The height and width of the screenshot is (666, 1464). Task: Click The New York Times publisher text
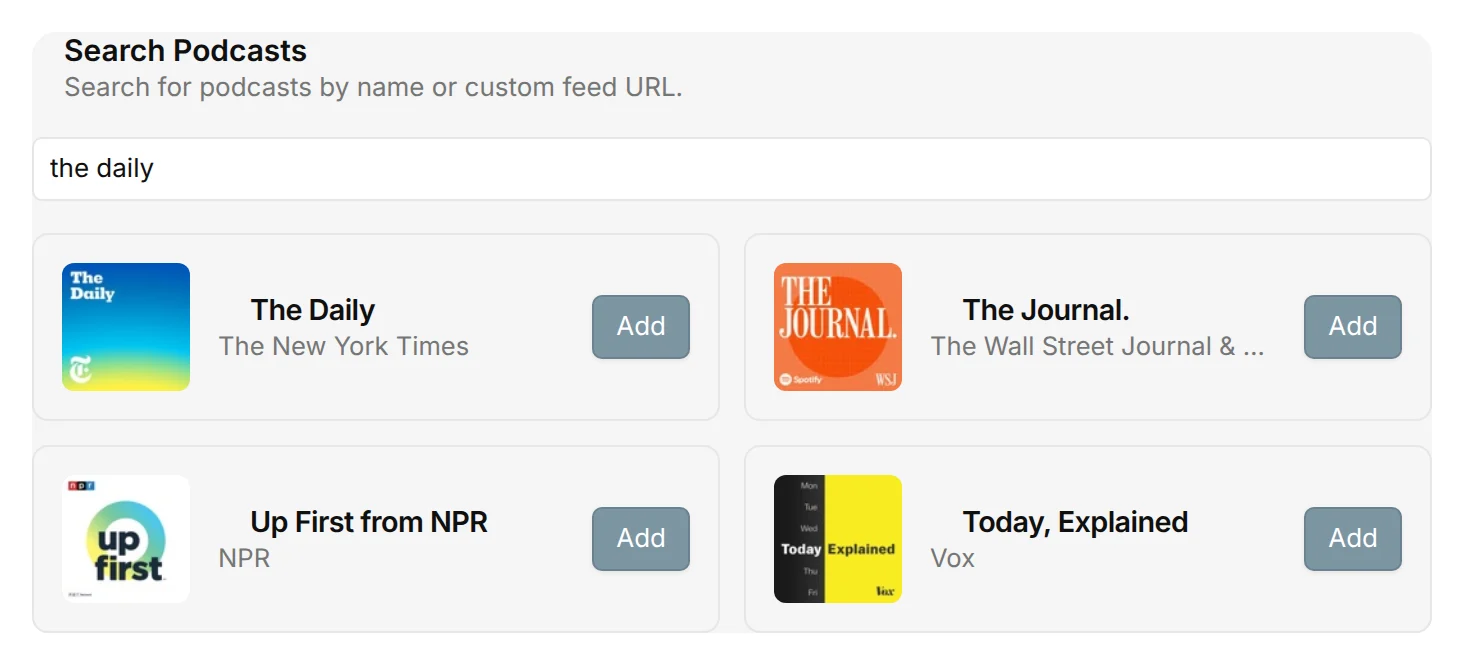point(344,346)
